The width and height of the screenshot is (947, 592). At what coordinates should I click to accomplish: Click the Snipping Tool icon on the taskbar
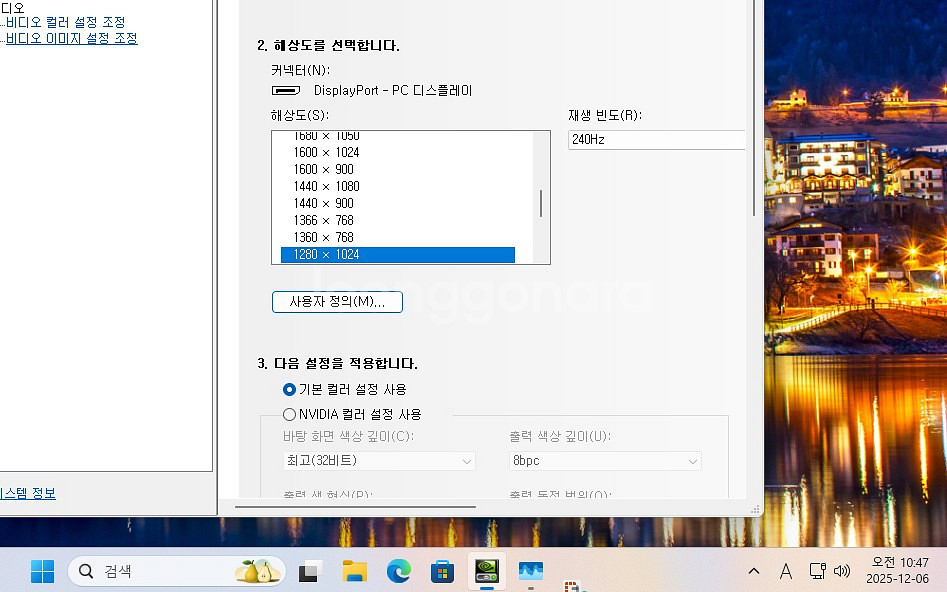pyautogui.click(x=307, y=571)
